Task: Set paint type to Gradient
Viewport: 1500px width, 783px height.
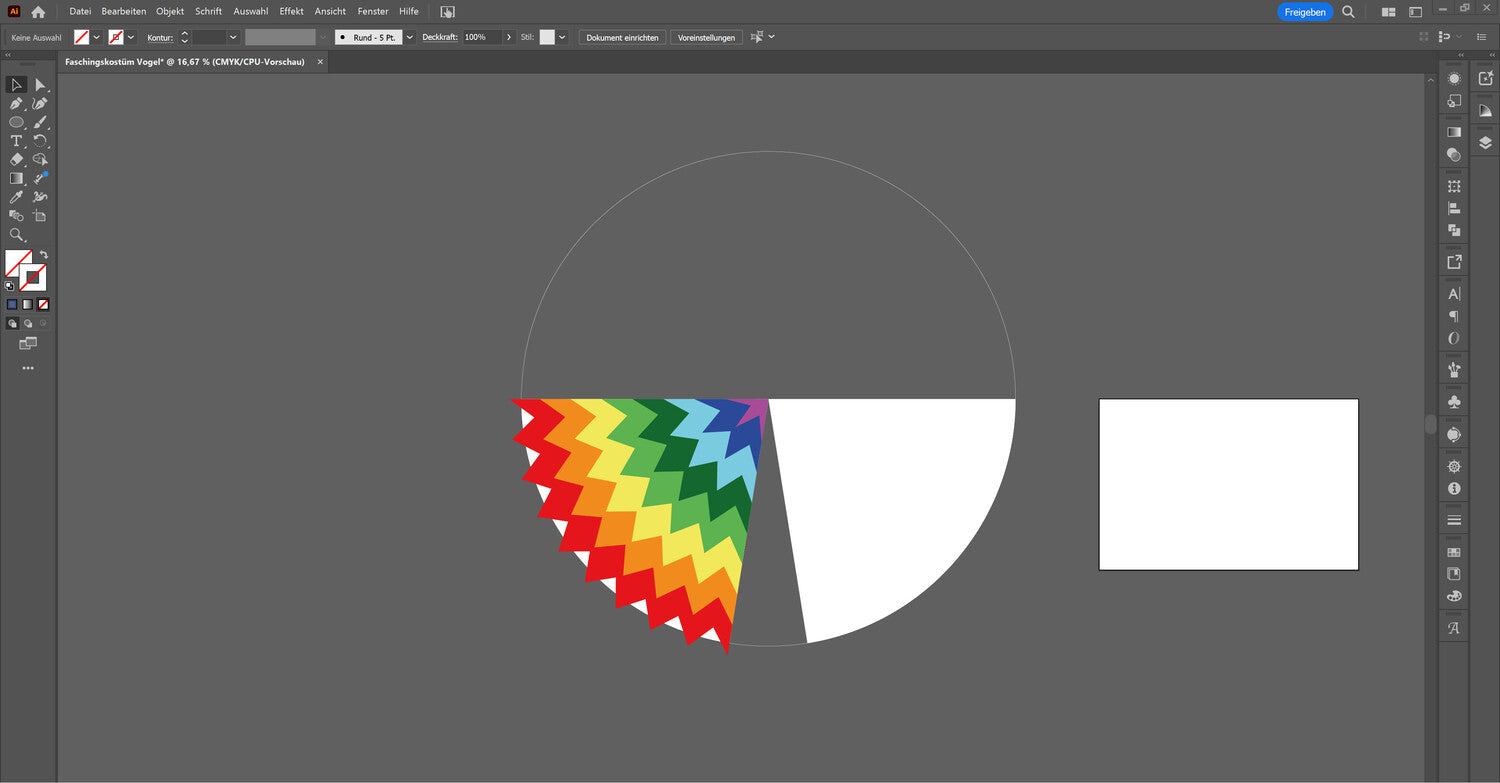Action: (x=28, y=304)
